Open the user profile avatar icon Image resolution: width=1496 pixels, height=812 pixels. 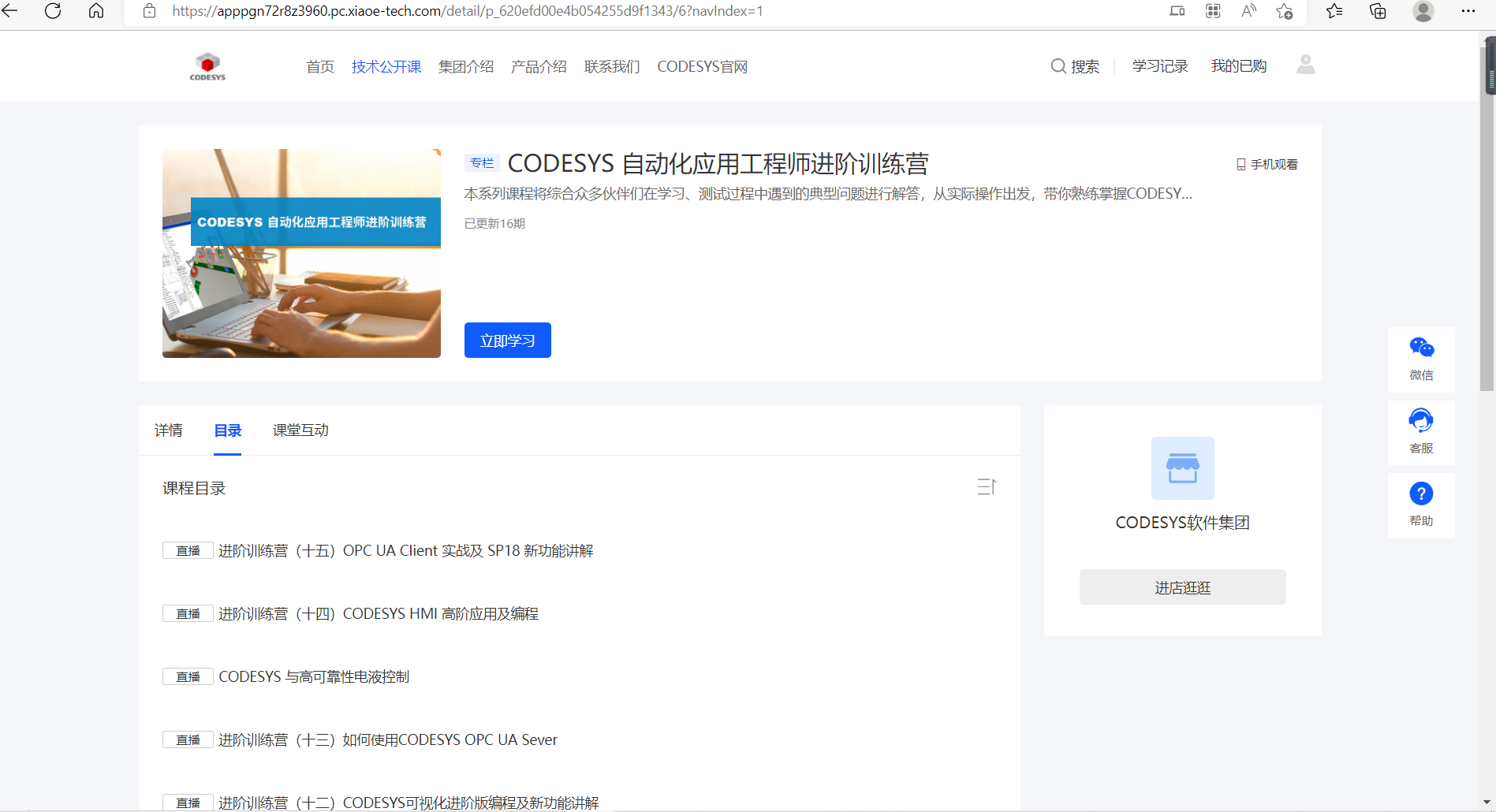[1305, 65]
